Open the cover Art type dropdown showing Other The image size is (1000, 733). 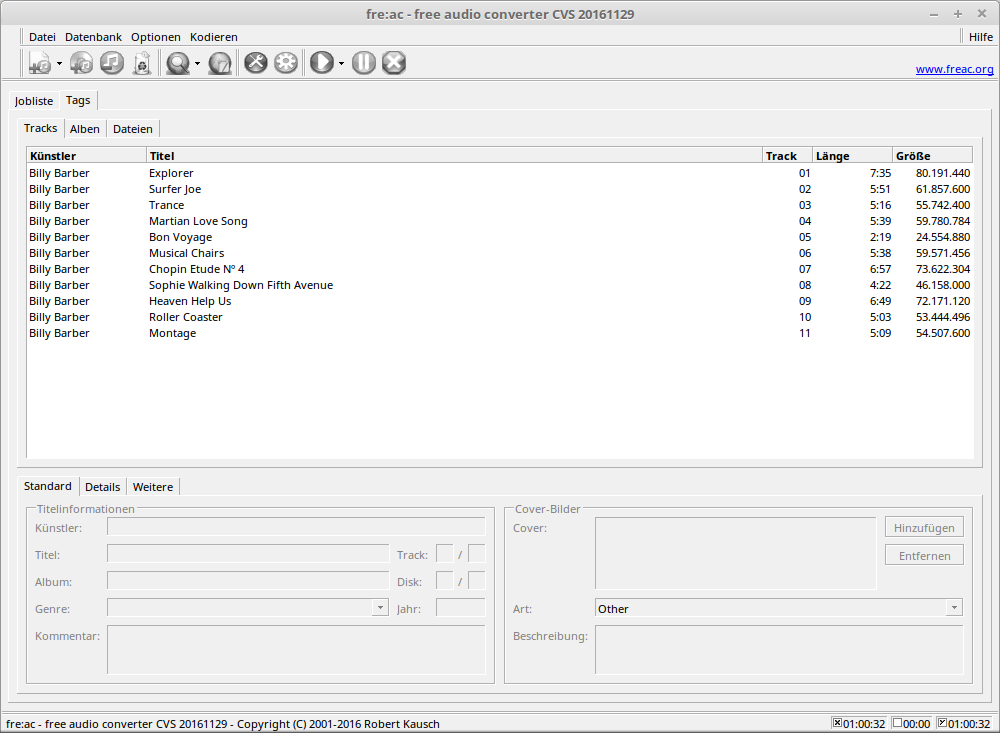[x=778, y=608]
